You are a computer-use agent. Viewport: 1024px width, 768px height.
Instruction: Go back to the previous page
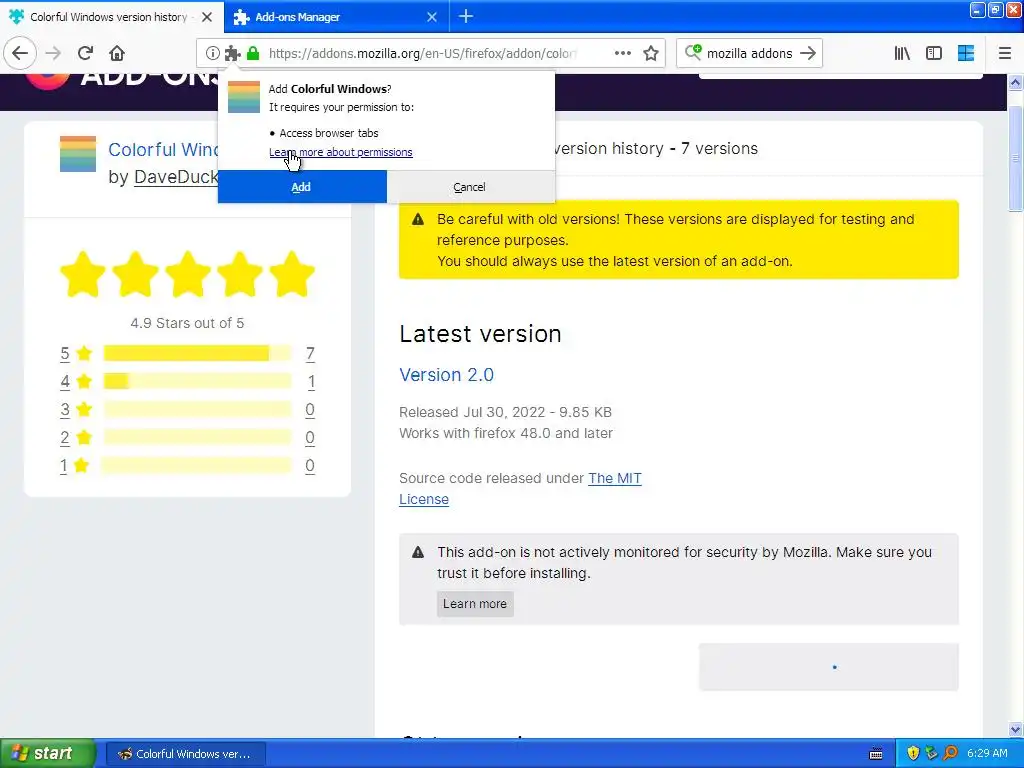click(20, 53)
